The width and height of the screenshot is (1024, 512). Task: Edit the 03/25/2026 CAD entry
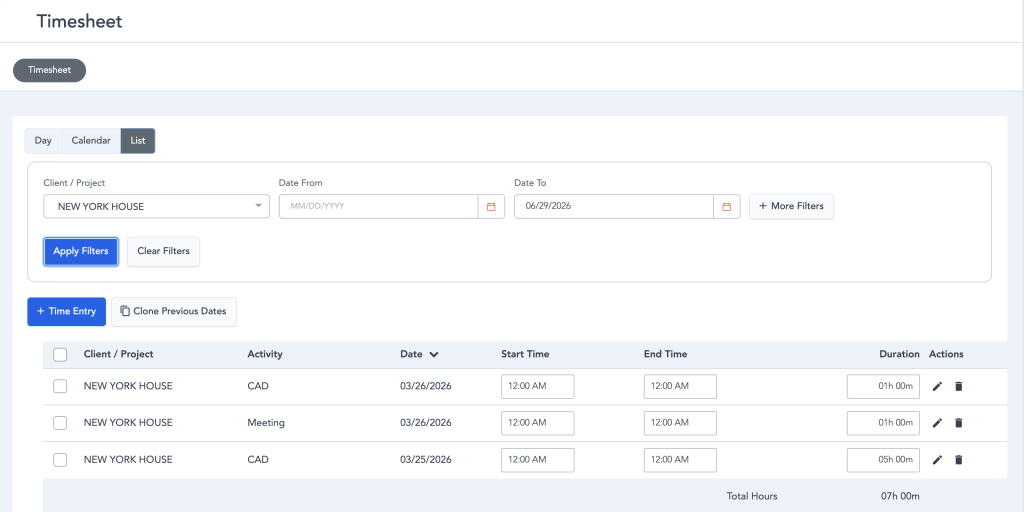pyautogui.click(x=937, y=460)
